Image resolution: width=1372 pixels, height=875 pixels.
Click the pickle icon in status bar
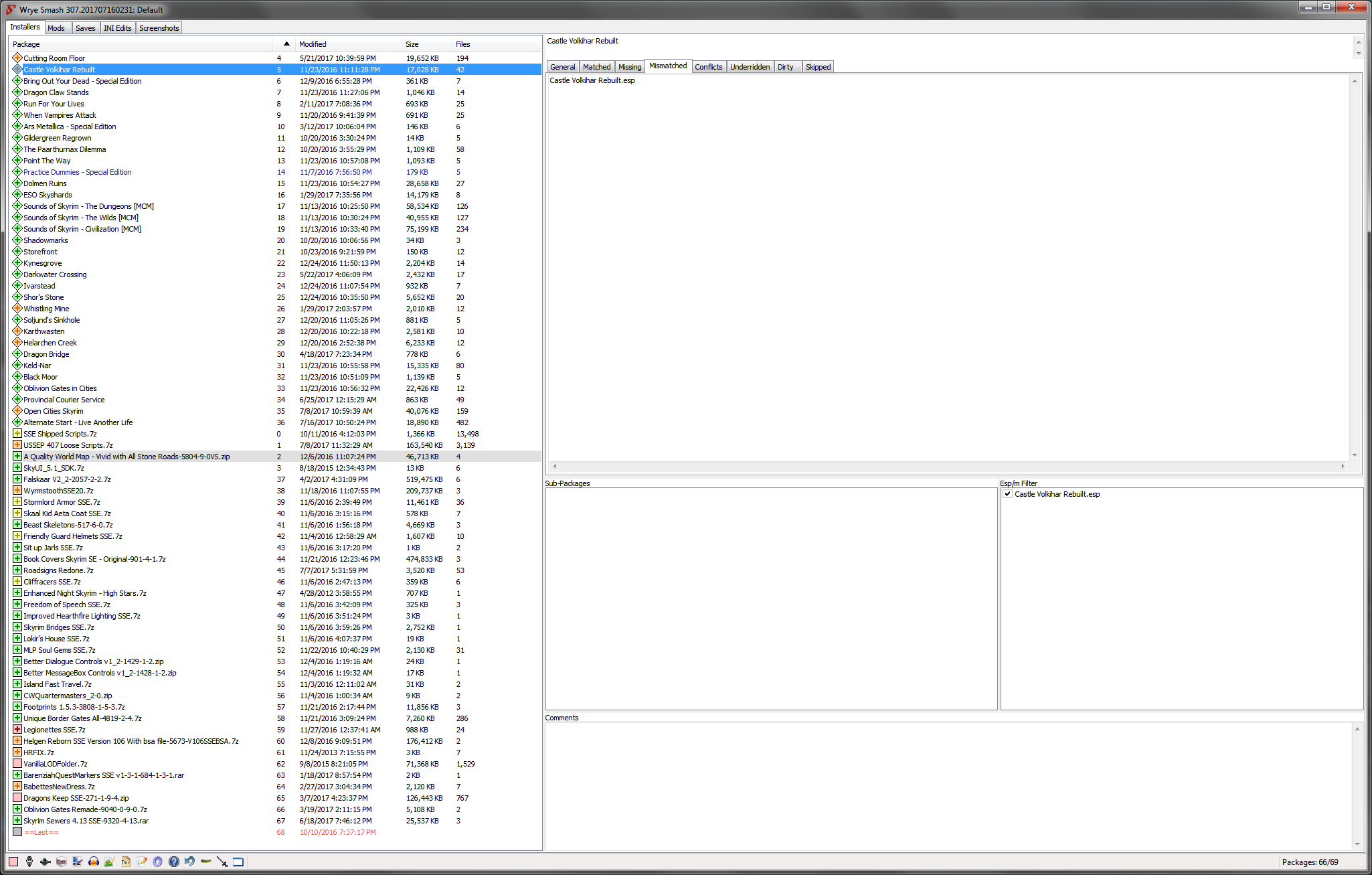(x=206, y=862)
